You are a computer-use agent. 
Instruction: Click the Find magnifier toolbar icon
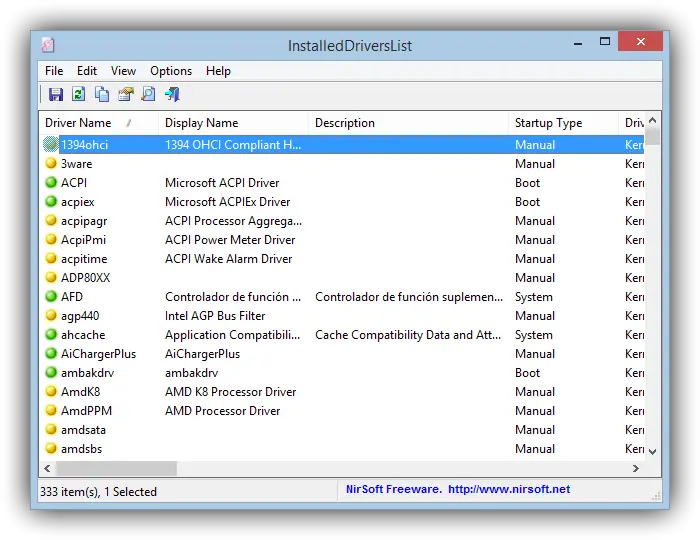[x=148, y=94]
